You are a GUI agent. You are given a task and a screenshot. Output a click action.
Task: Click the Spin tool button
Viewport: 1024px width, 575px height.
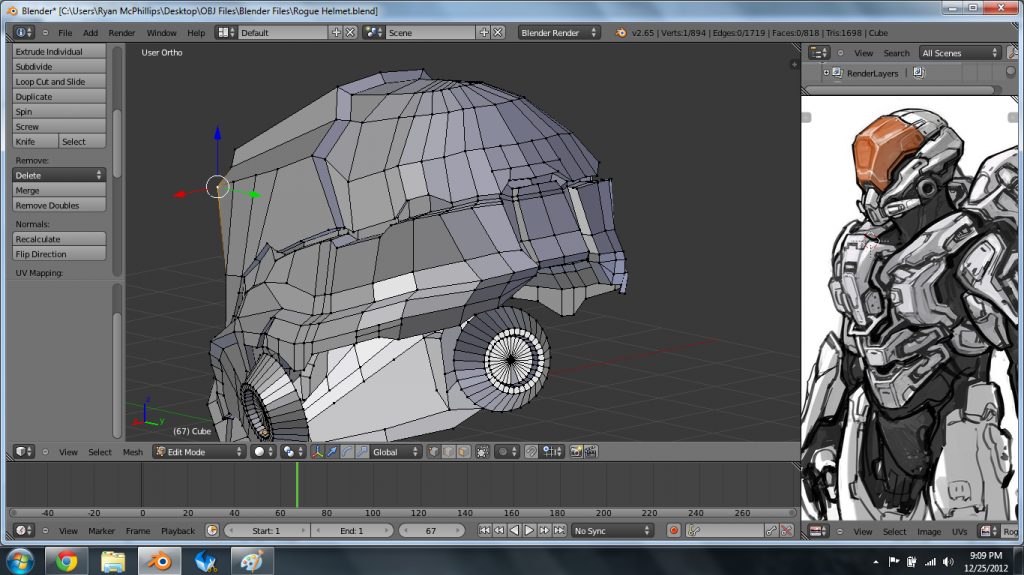click(59, 112)
